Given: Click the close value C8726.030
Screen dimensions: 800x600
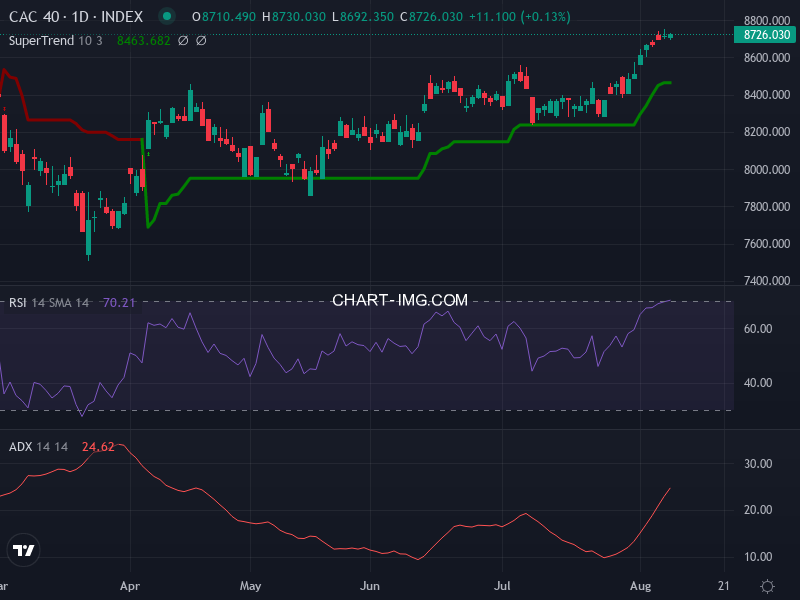Looking at the screenshot, I should tap(431, 17).
